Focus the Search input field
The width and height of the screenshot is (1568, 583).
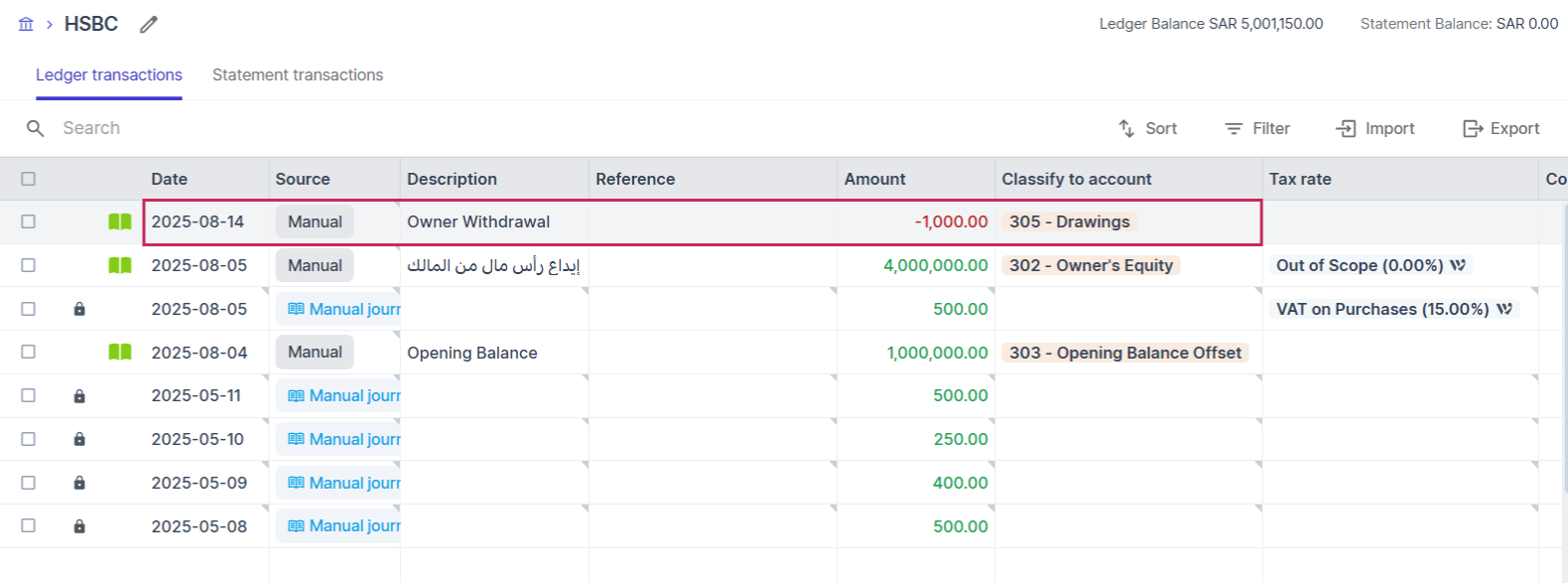tap(298, 128)
